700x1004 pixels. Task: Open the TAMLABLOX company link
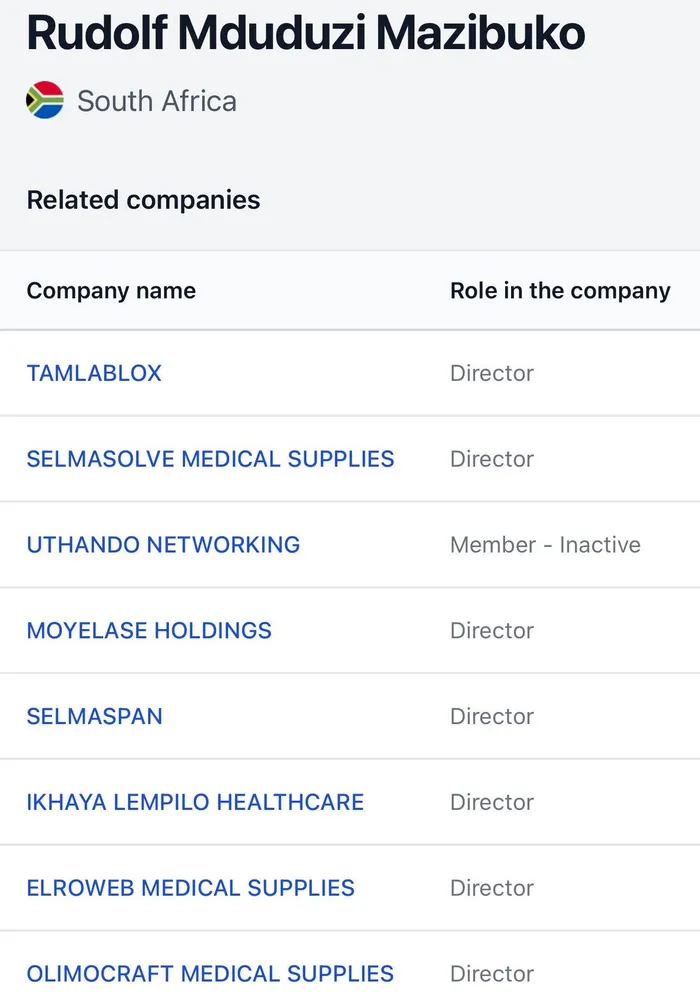(94, 373)
